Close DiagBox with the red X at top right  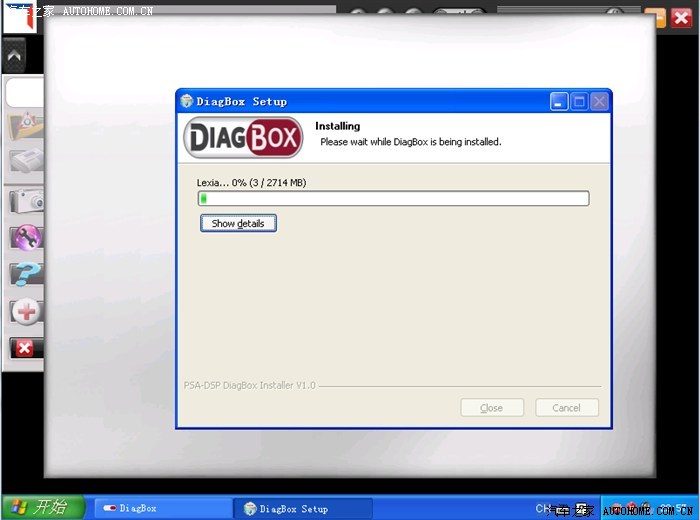point(682,17)
